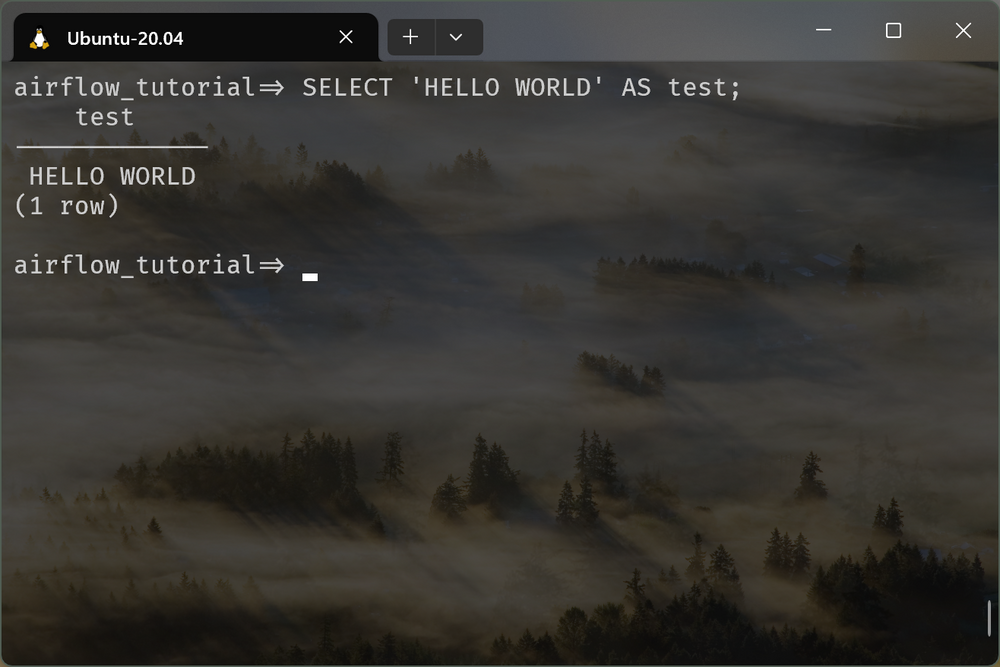Click the airflow_tutorial prompt text
Image resolution: width=1000 pixels, height=667 pixels.
point(133,87)
